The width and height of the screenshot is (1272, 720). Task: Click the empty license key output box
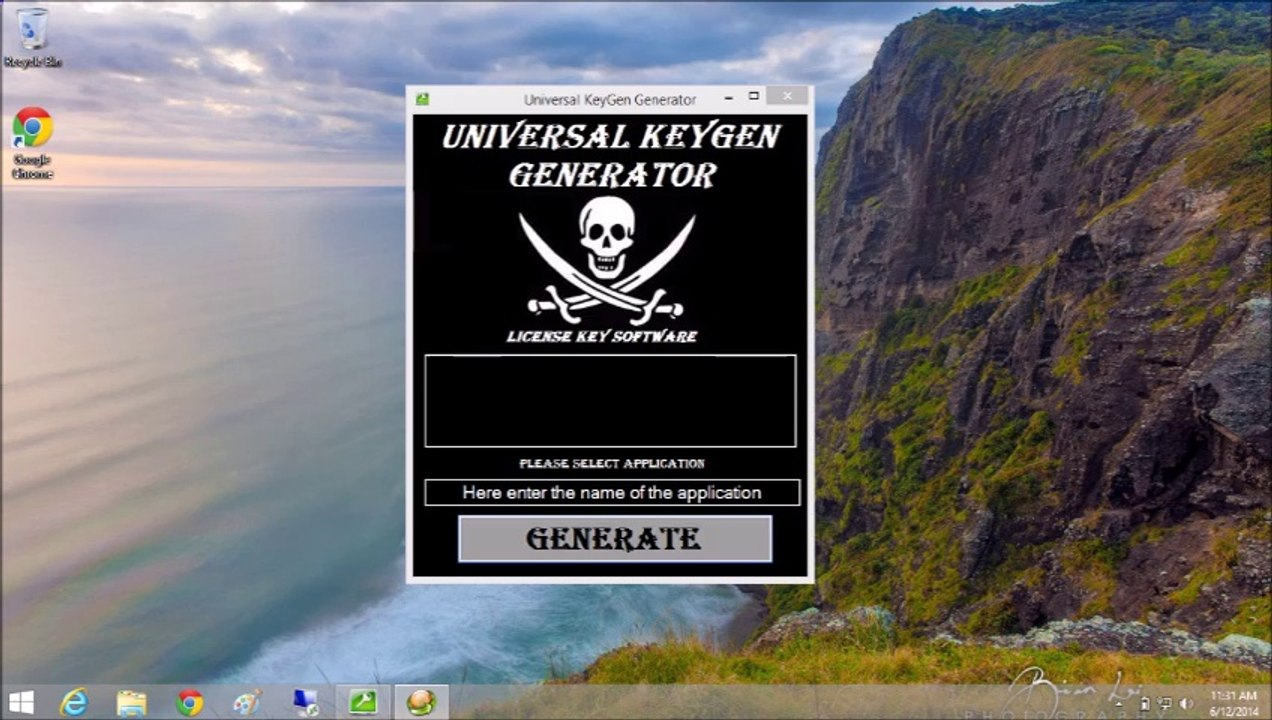point(610,400)
